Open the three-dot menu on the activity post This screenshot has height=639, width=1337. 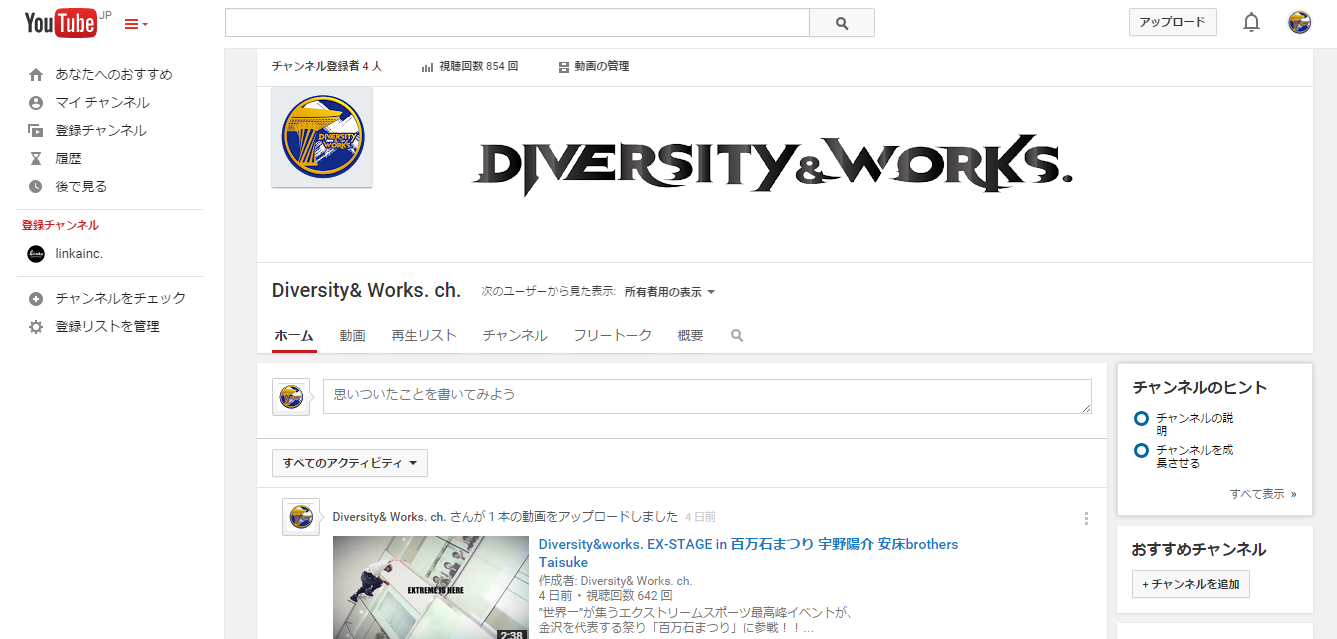point(1086,518)
